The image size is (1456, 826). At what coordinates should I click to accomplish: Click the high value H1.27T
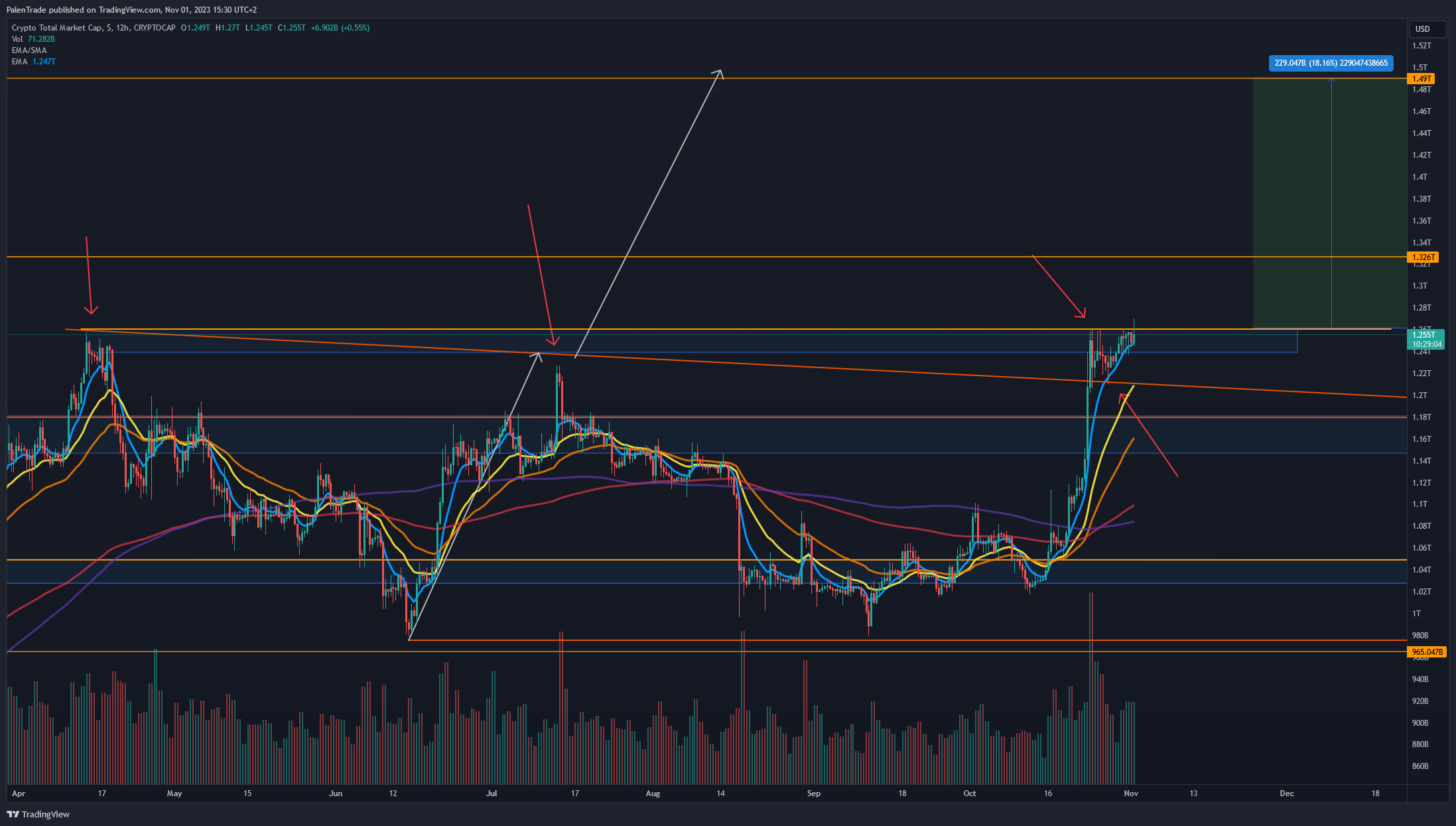228,28
